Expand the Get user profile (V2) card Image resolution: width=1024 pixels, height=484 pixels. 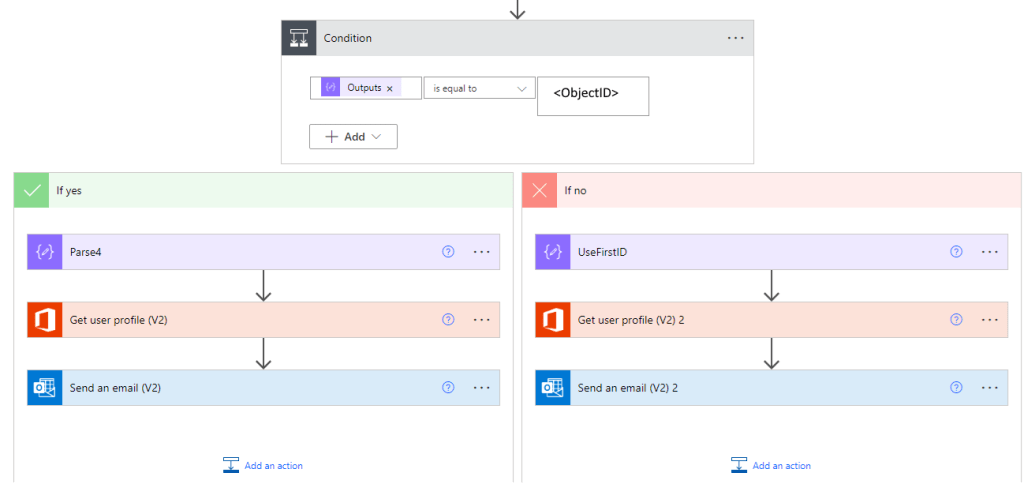[263, 319]
